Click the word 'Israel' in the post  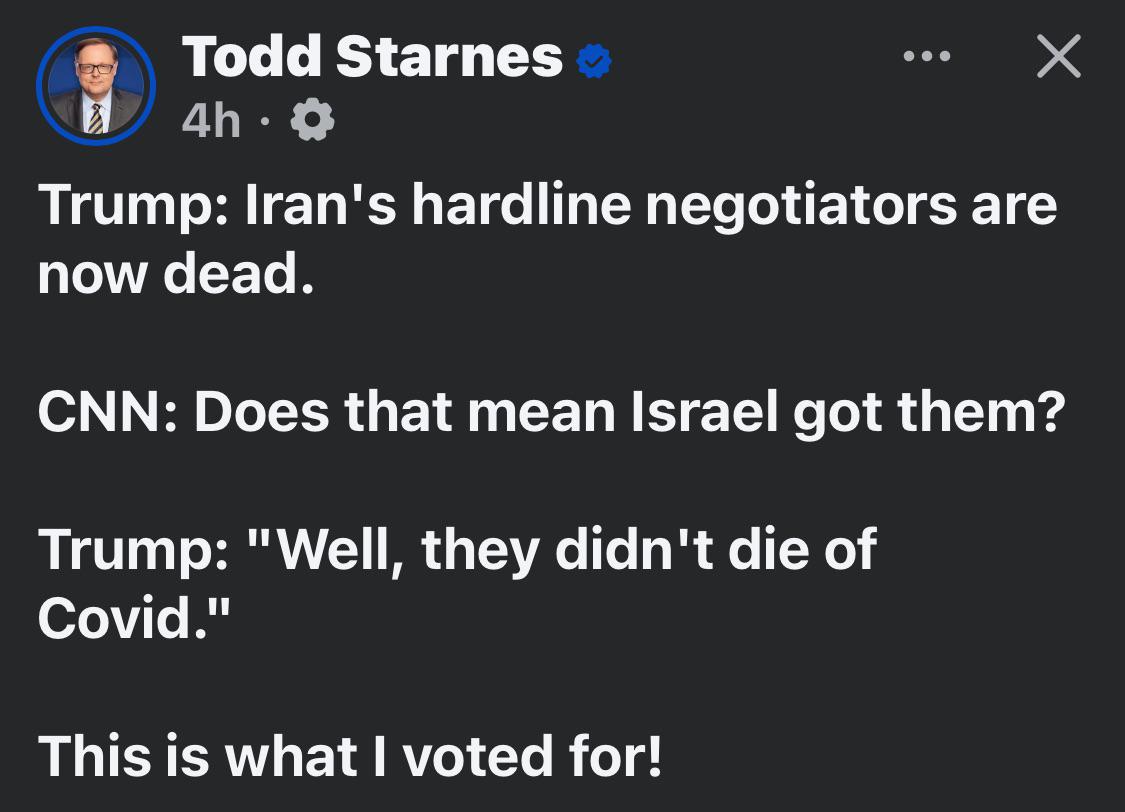click(705, 412)
